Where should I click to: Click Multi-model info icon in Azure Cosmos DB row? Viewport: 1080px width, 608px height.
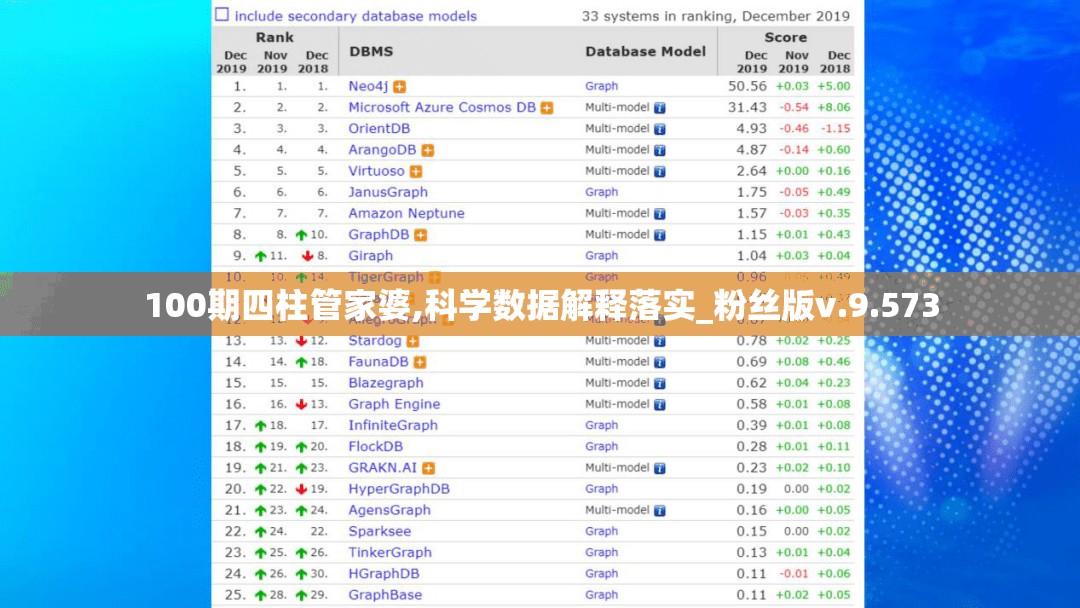(660, 108)
